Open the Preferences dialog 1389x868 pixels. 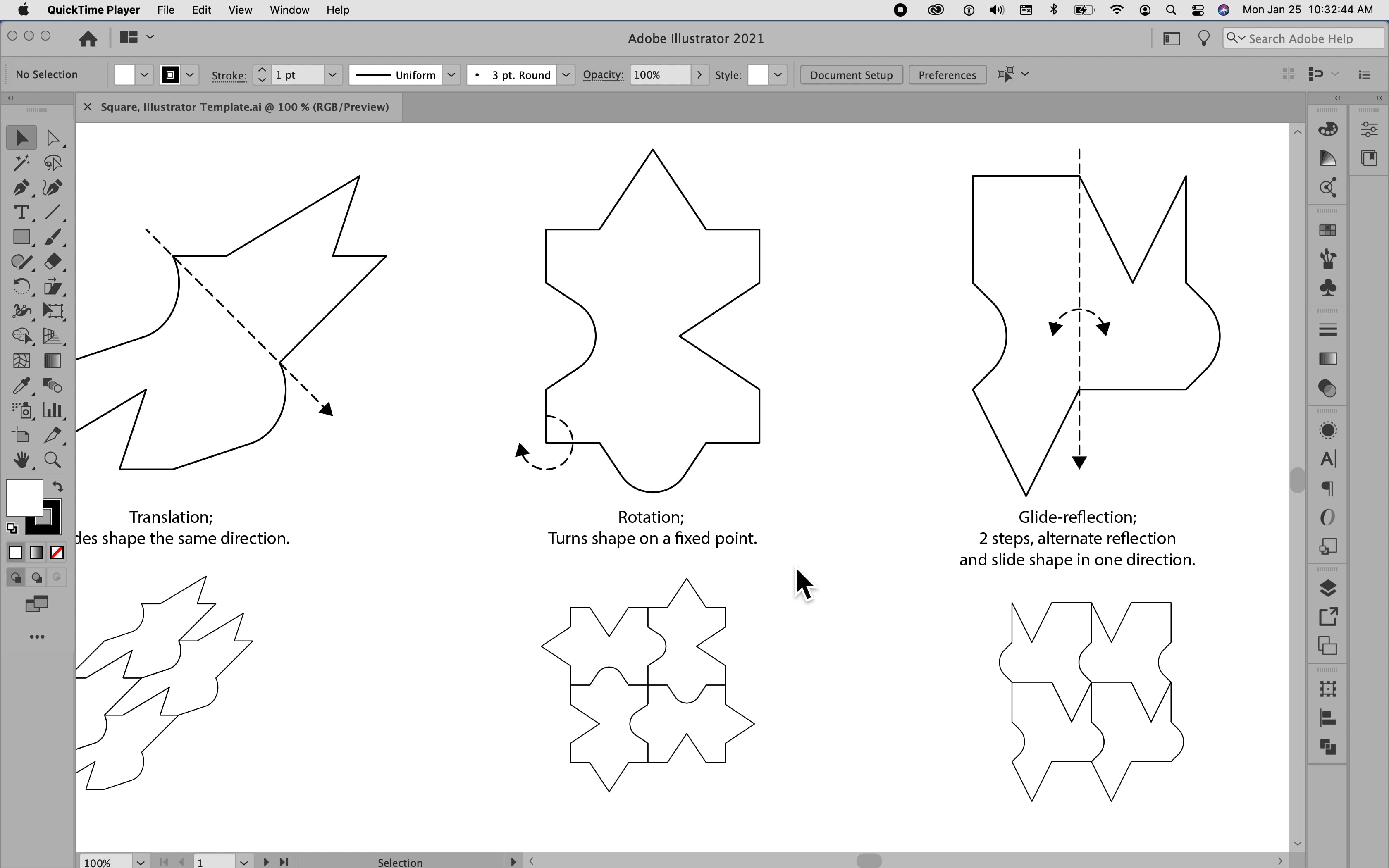pyautogui.click(x=947, y=75)
